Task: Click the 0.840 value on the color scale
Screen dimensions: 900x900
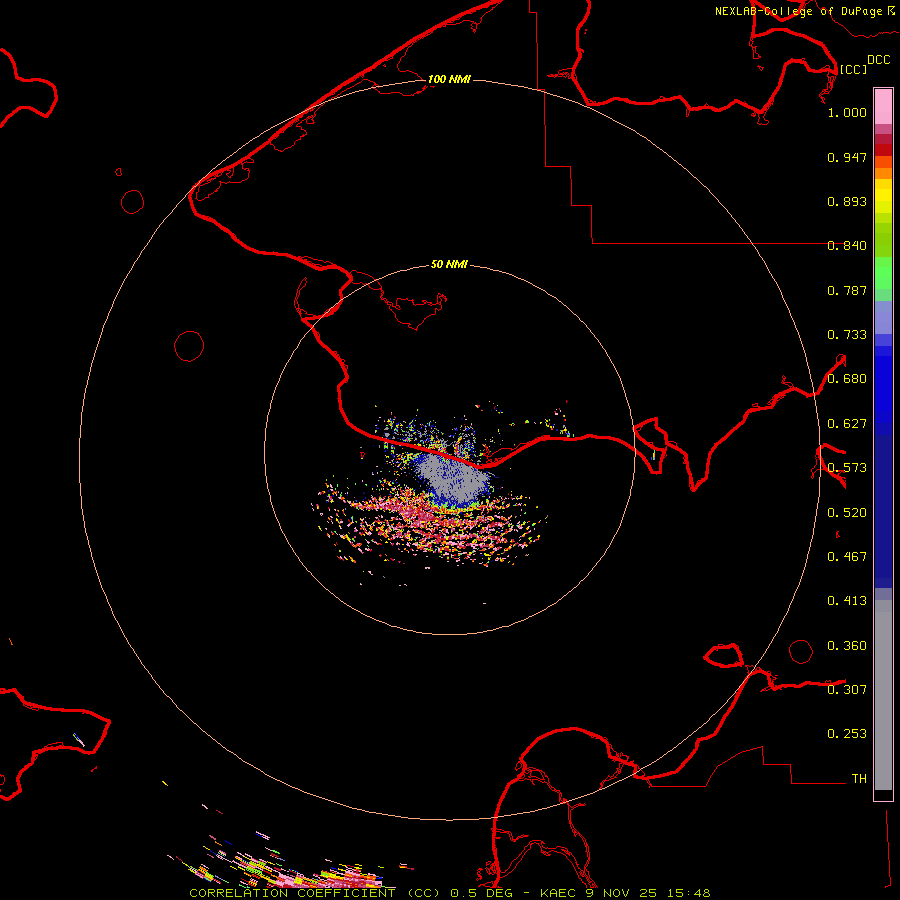Action: click(847, 246)
